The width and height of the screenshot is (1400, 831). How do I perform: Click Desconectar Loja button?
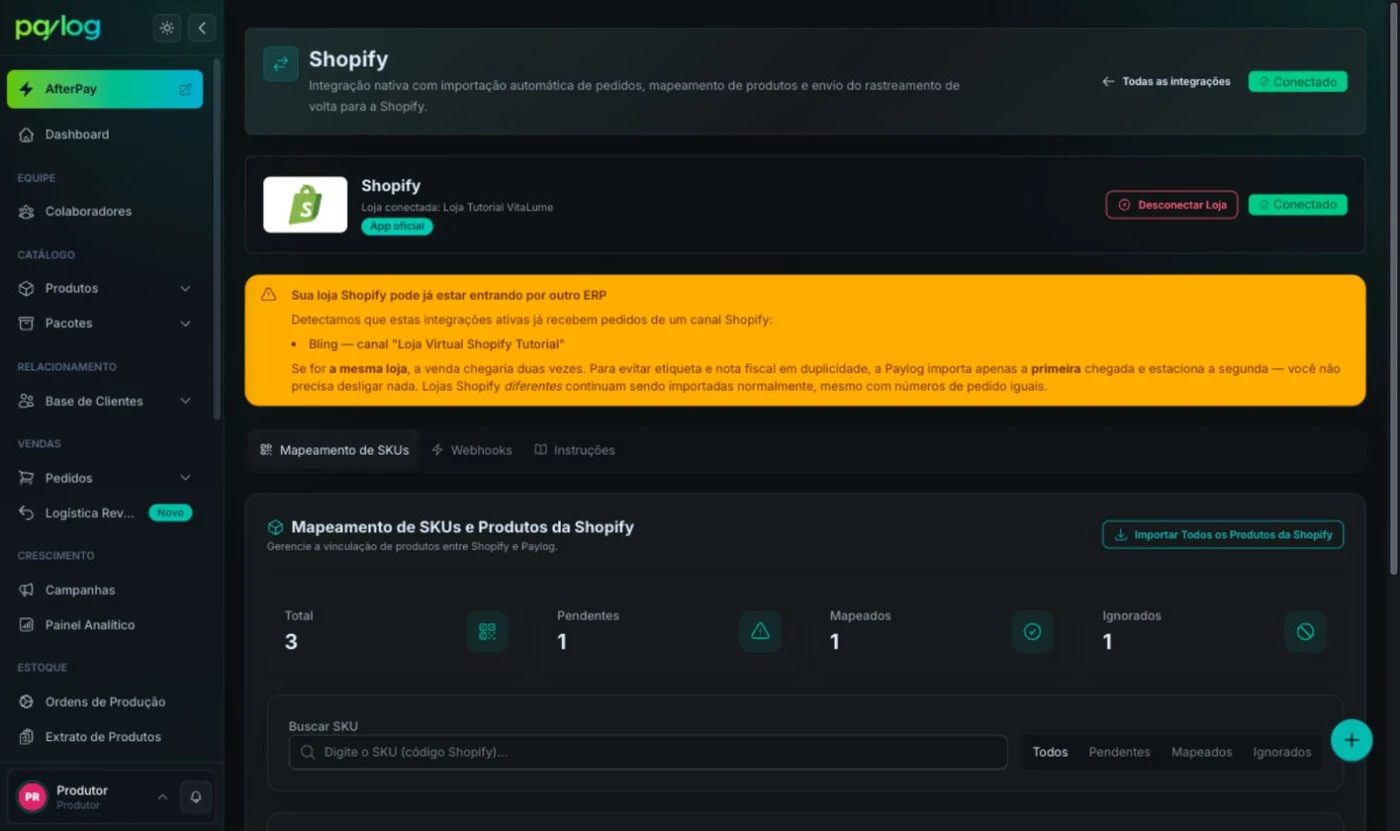pos(1172,205)
